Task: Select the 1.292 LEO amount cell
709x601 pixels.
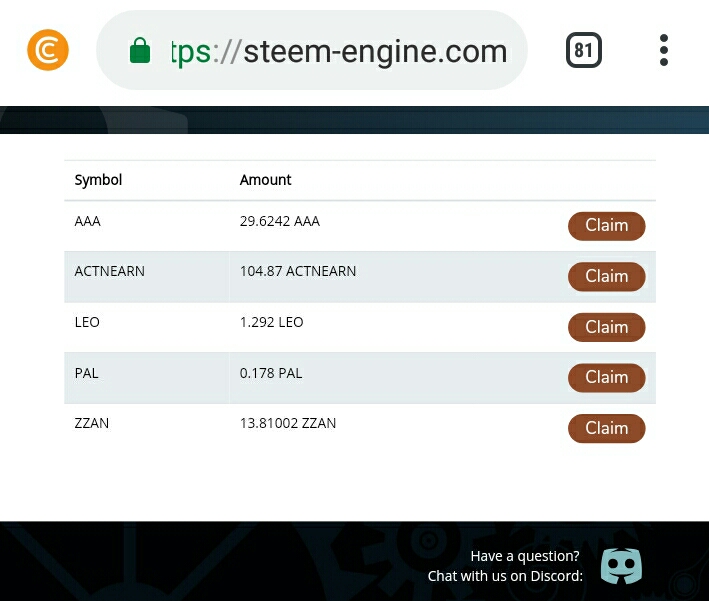Action: click(271, 322)
